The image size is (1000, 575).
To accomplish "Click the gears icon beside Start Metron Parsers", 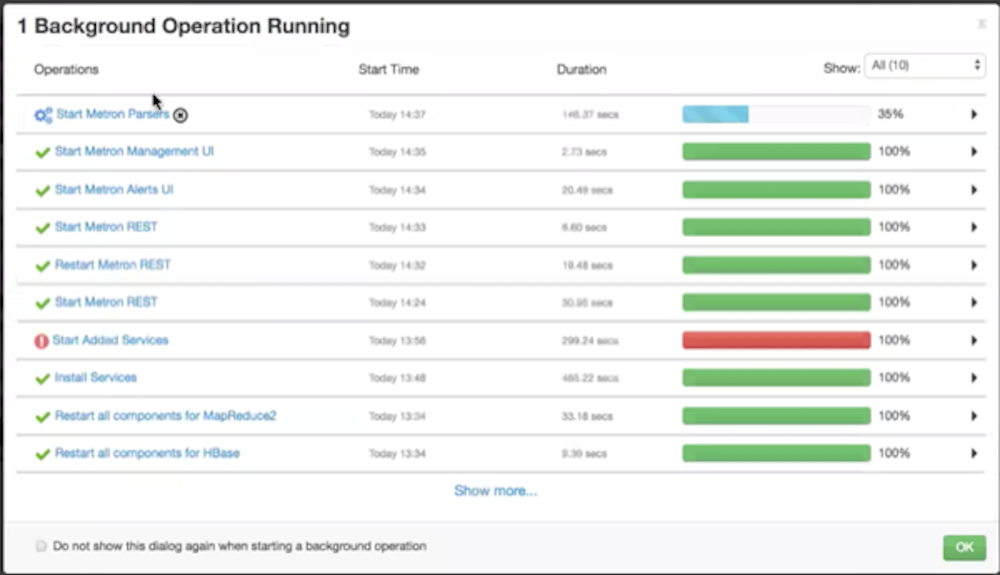I will coord(43,115).
